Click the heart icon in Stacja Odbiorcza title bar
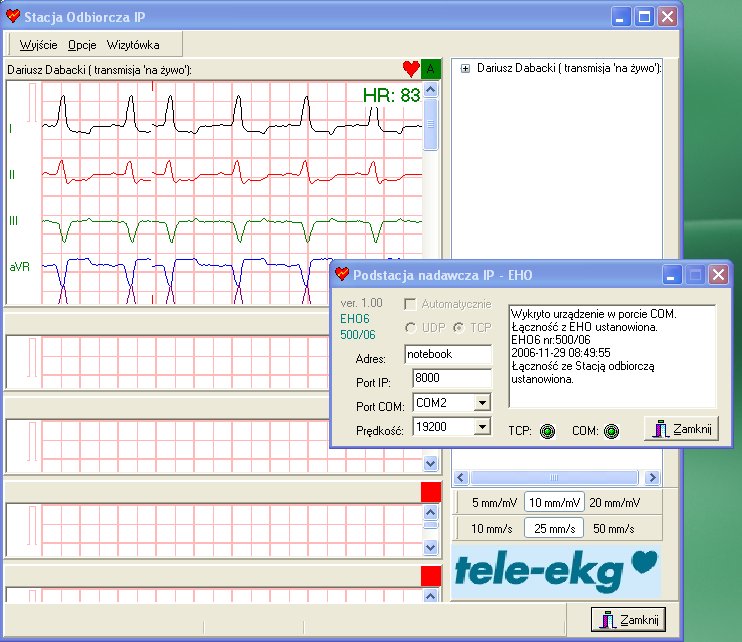Screen dimensions: 742x642 13,17
